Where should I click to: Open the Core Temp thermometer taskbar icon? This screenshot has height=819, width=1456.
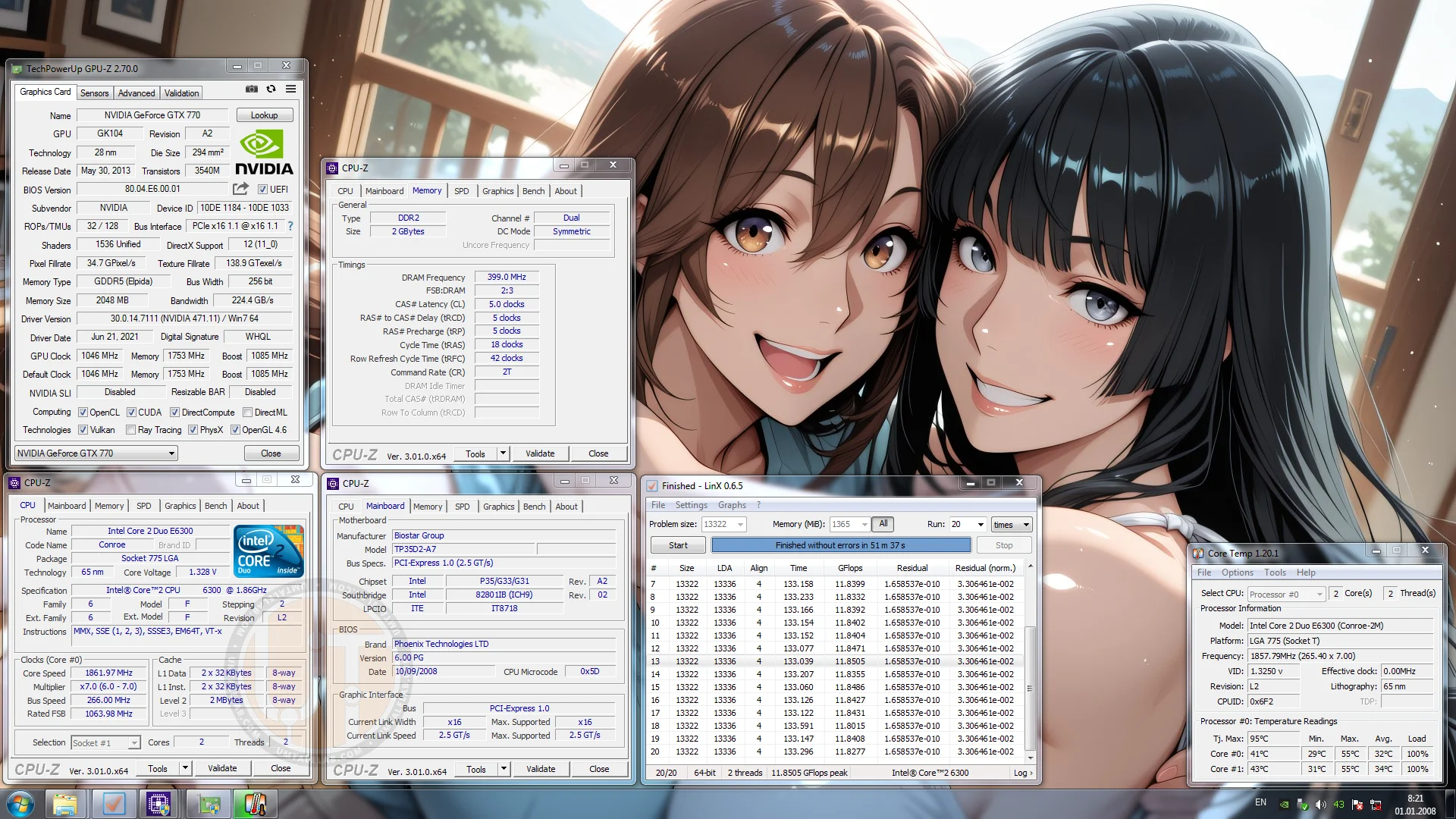(255, 804)
